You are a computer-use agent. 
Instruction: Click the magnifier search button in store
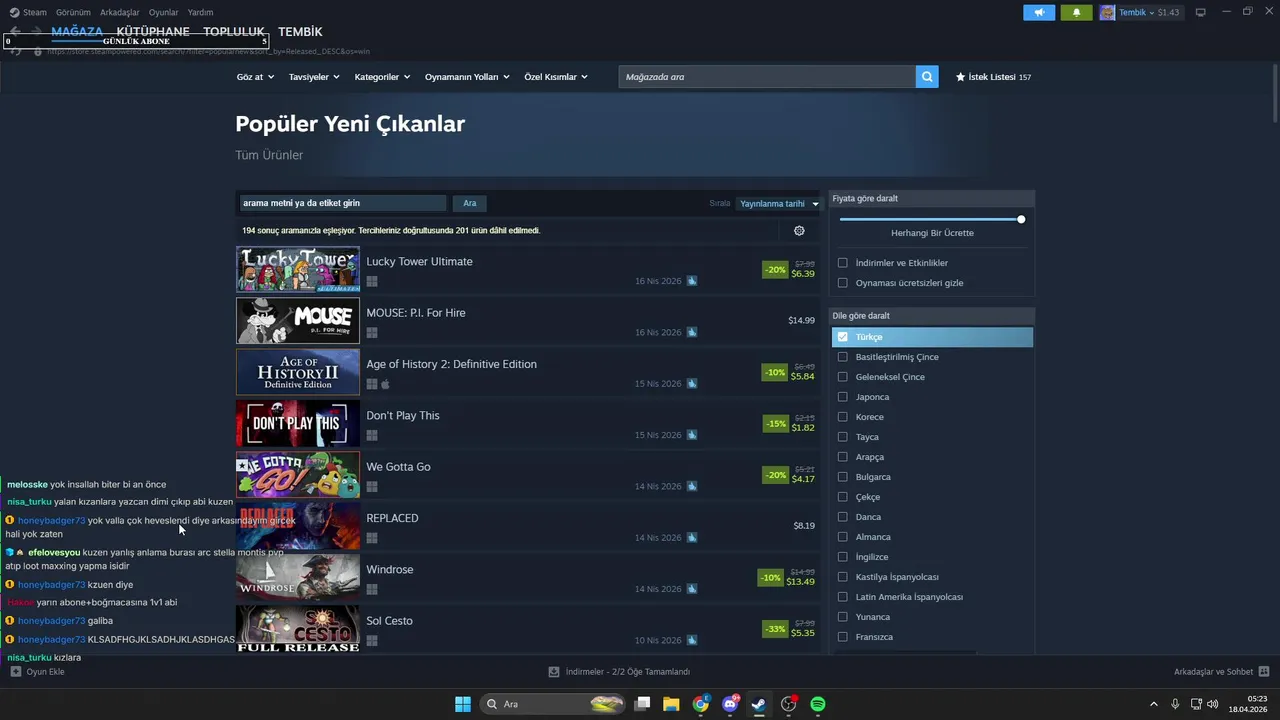(x=927, y=76)
